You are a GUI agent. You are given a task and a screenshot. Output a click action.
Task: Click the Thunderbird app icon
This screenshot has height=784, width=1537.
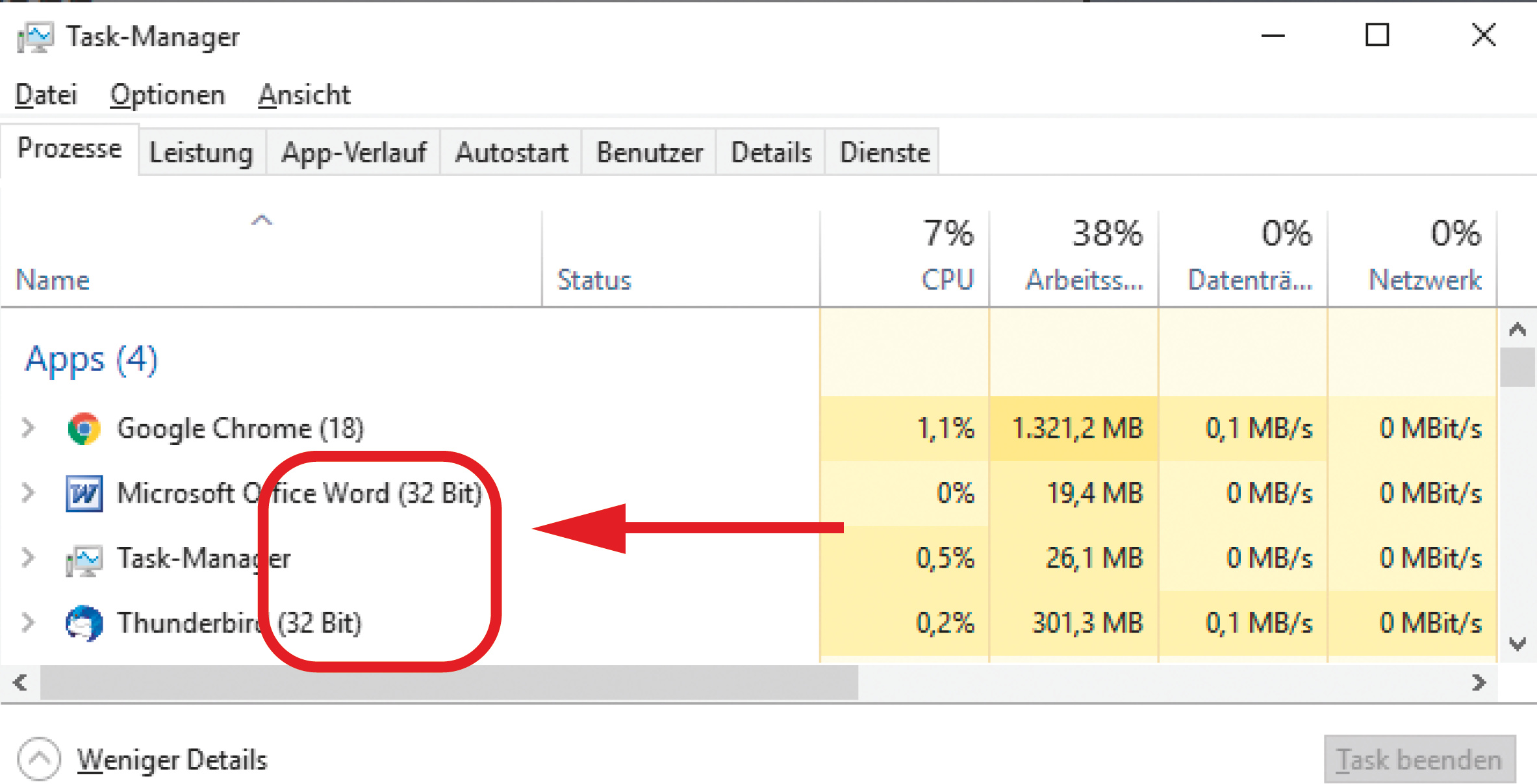tap(84, 624)
